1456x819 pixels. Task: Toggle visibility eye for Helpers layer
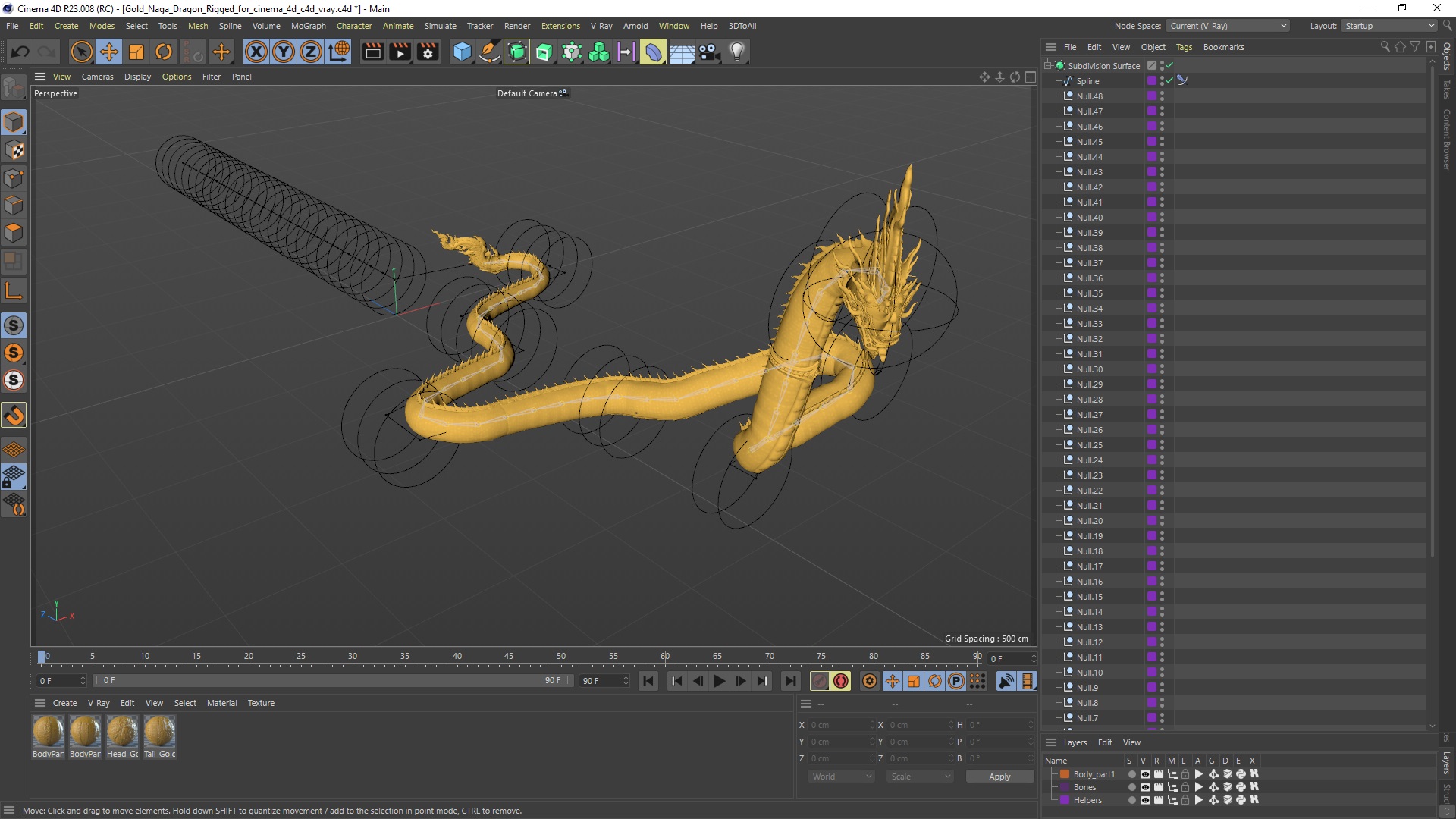[1145, 800]
